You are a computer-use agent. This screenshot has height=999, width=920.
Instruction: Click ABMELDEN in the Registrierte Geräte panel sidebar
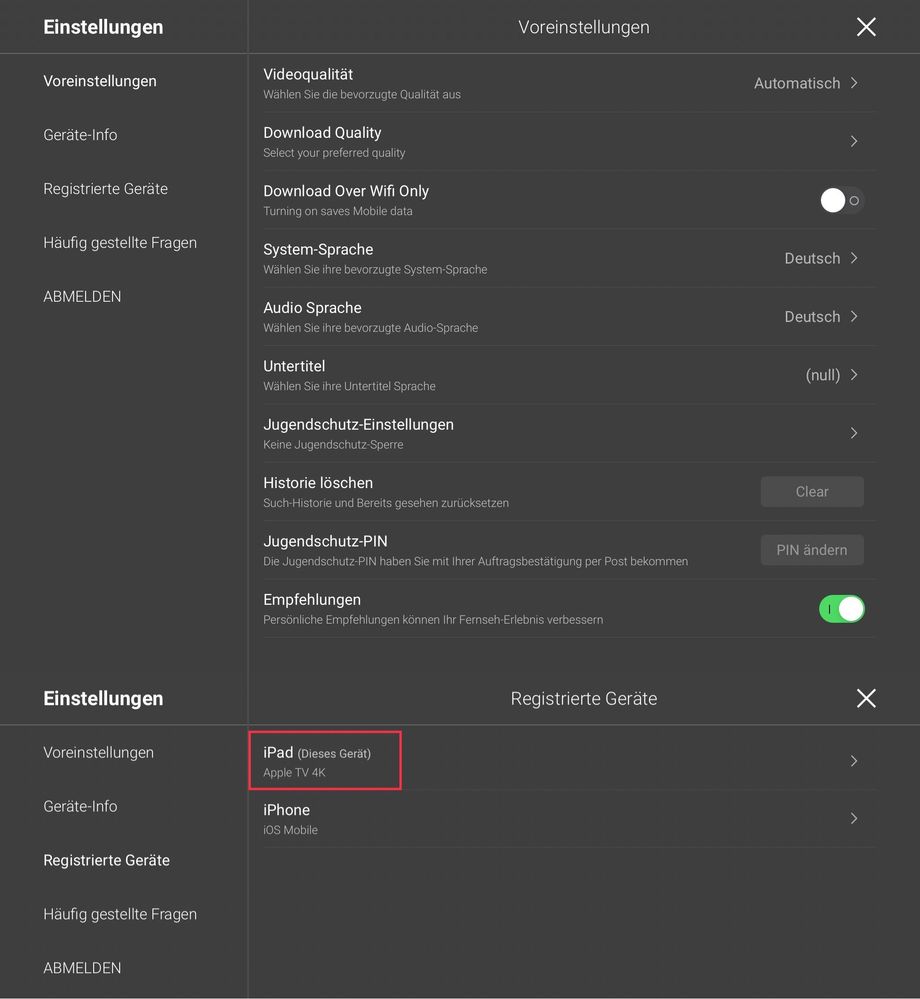(82, 968)
